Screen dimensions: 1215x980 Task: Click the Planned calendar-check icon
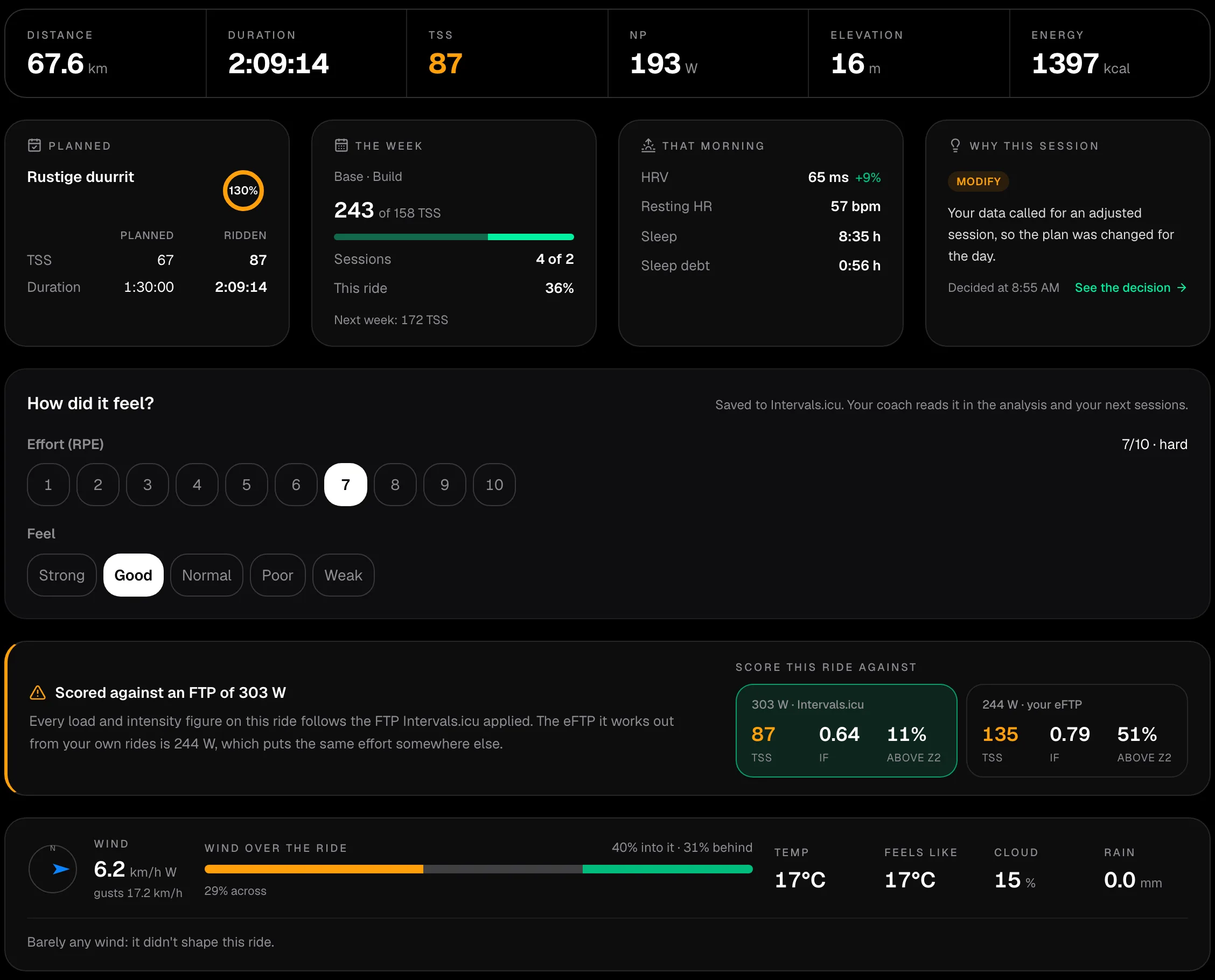tap(34, 145)
